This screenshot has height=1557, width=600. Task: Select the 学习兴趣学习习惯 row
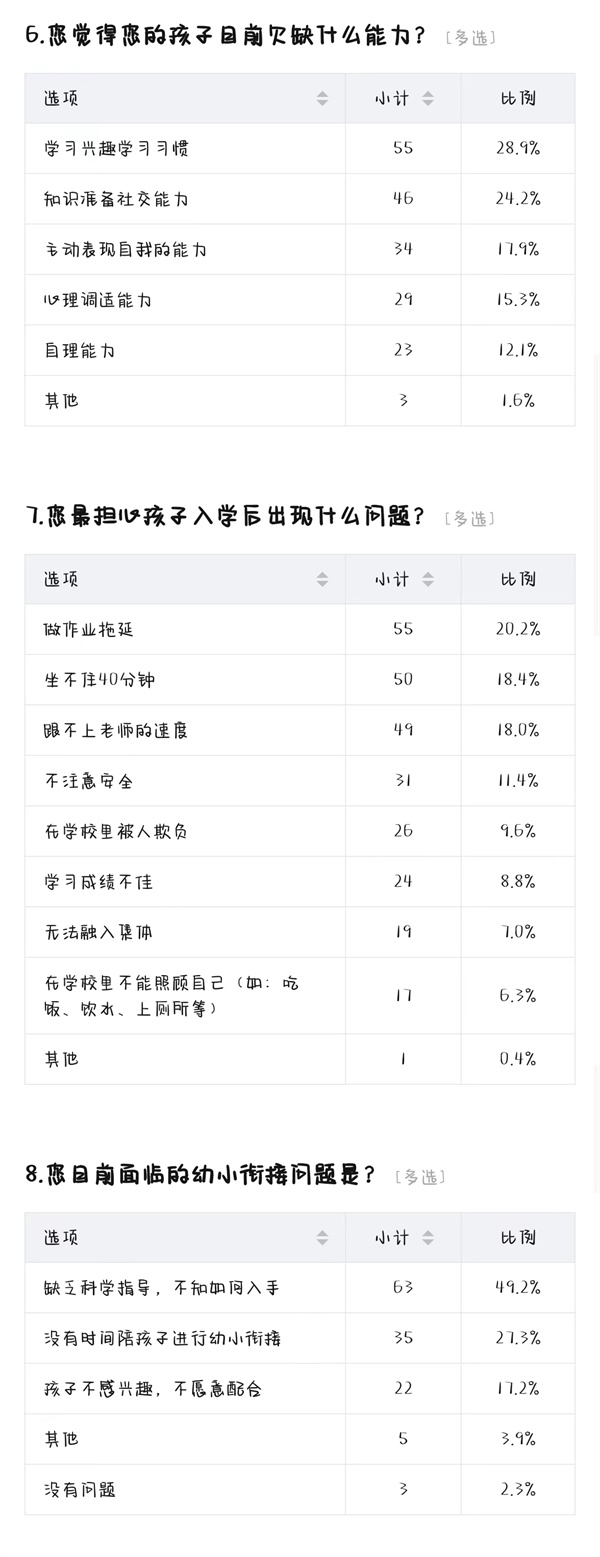300,148
